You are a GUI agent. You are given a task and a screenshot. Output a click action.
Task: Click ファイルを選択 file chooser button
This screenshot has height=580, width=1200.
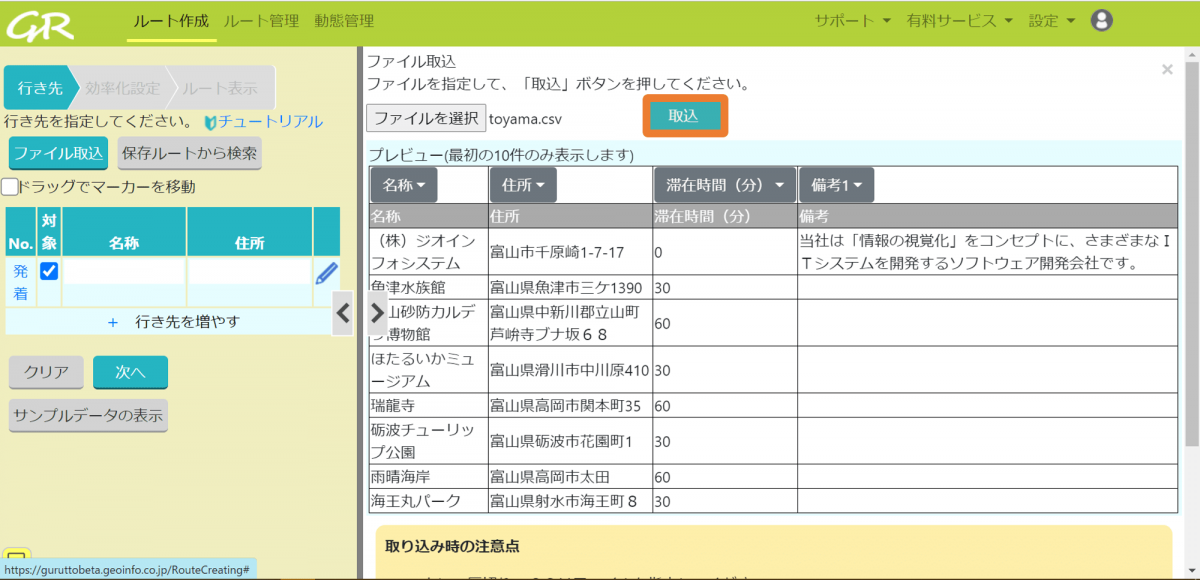426,118
